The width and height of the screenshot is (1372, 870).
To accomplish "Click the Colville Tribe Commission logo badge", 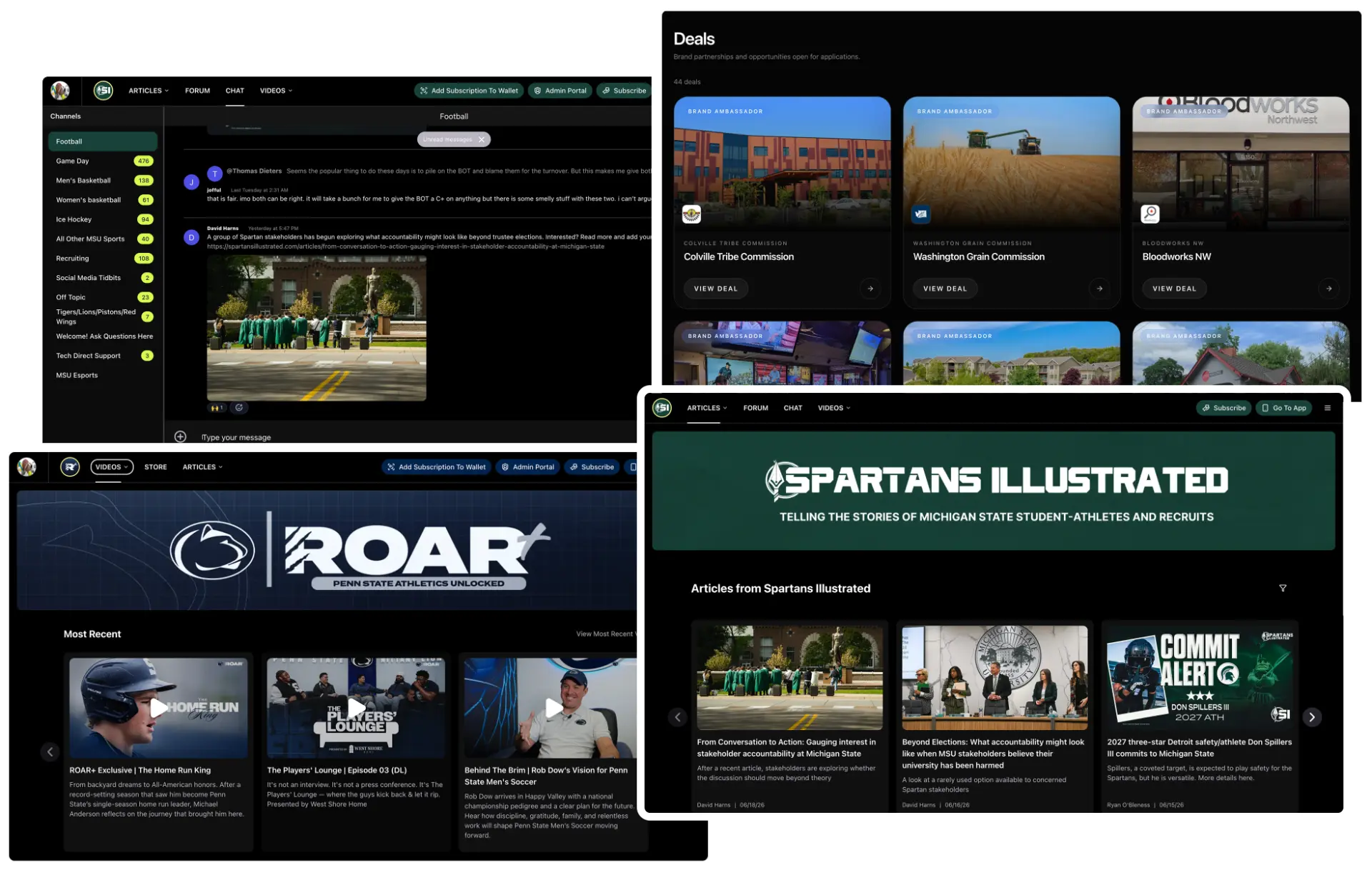I will [692, 214].
